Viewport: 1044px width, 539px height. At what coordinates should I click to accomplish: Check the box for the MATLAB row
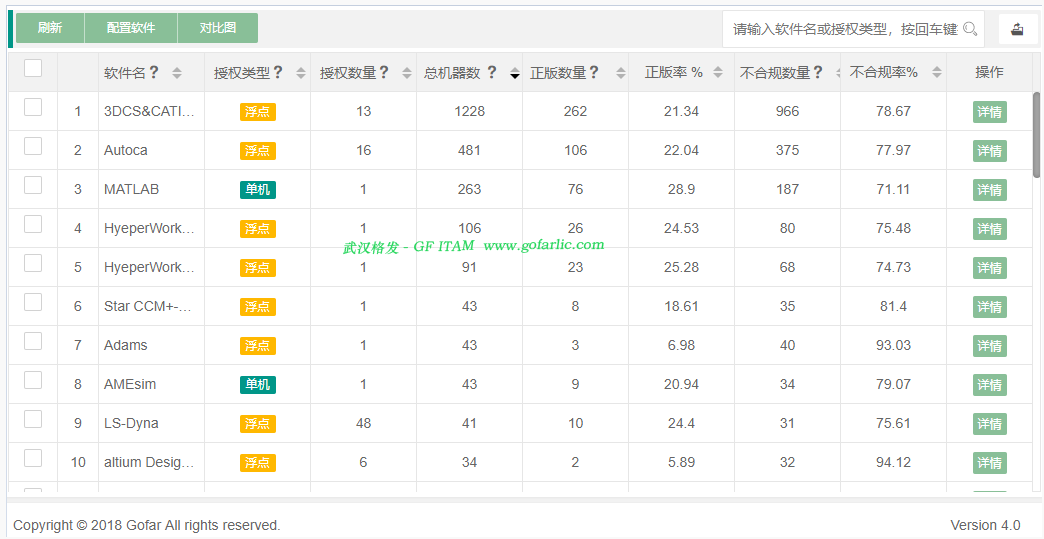click(33, 185)
